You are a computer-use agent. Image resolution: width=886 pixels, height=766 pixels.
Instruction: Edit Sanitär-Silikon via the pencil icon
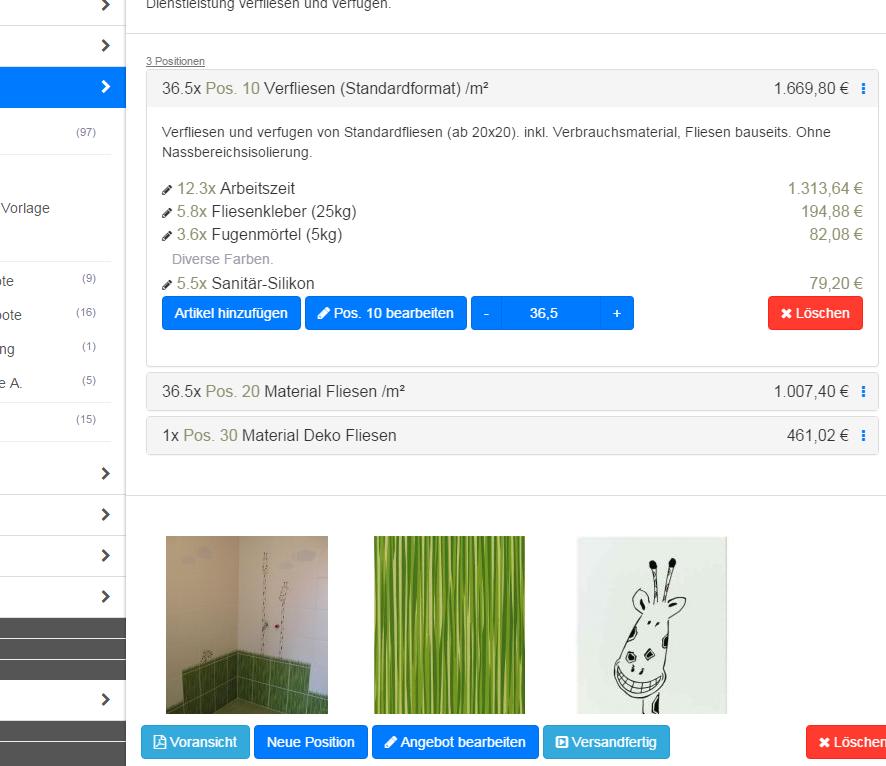167,283
